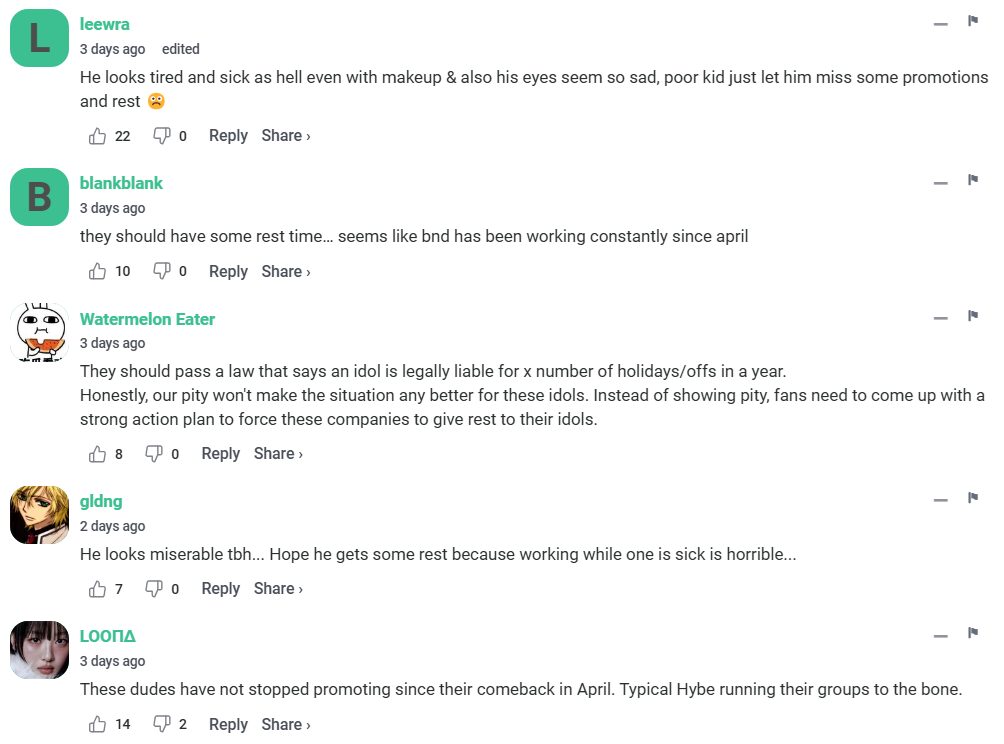Thumbs up LOONΔ's comment

click(x=98, y=724)
